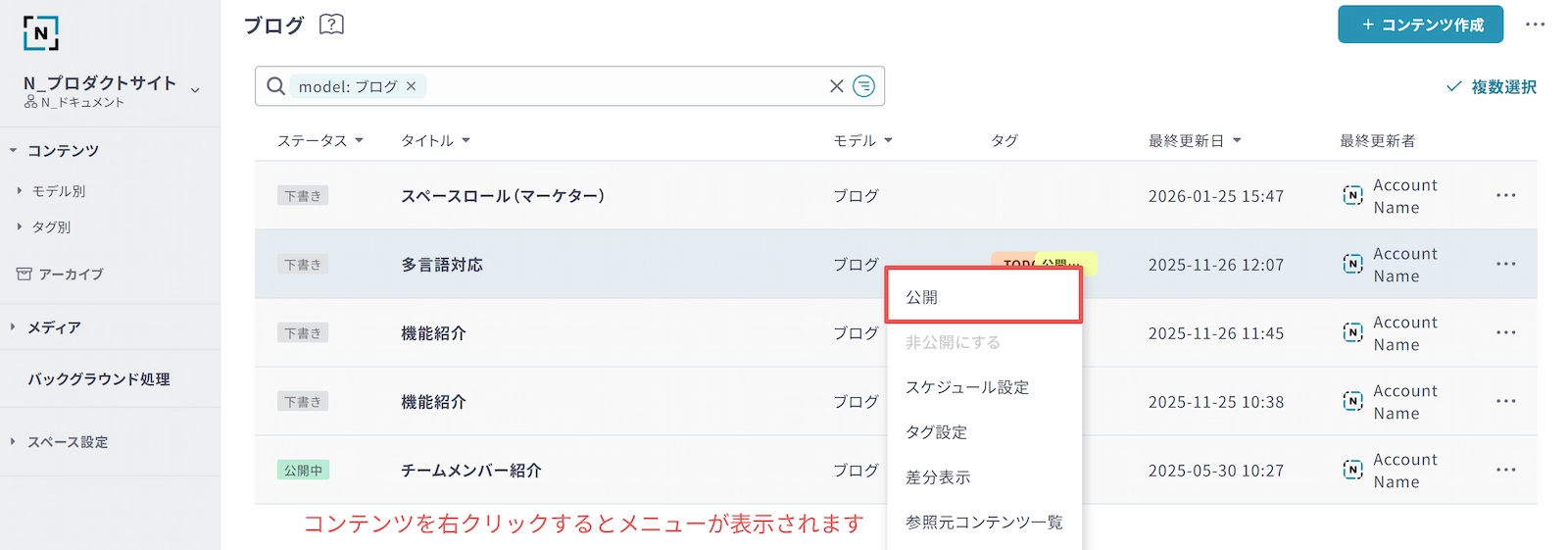This screenshot has height=550, width=1568.
Task: Open the filter options icon in search bar
Action: click(863, 86)
